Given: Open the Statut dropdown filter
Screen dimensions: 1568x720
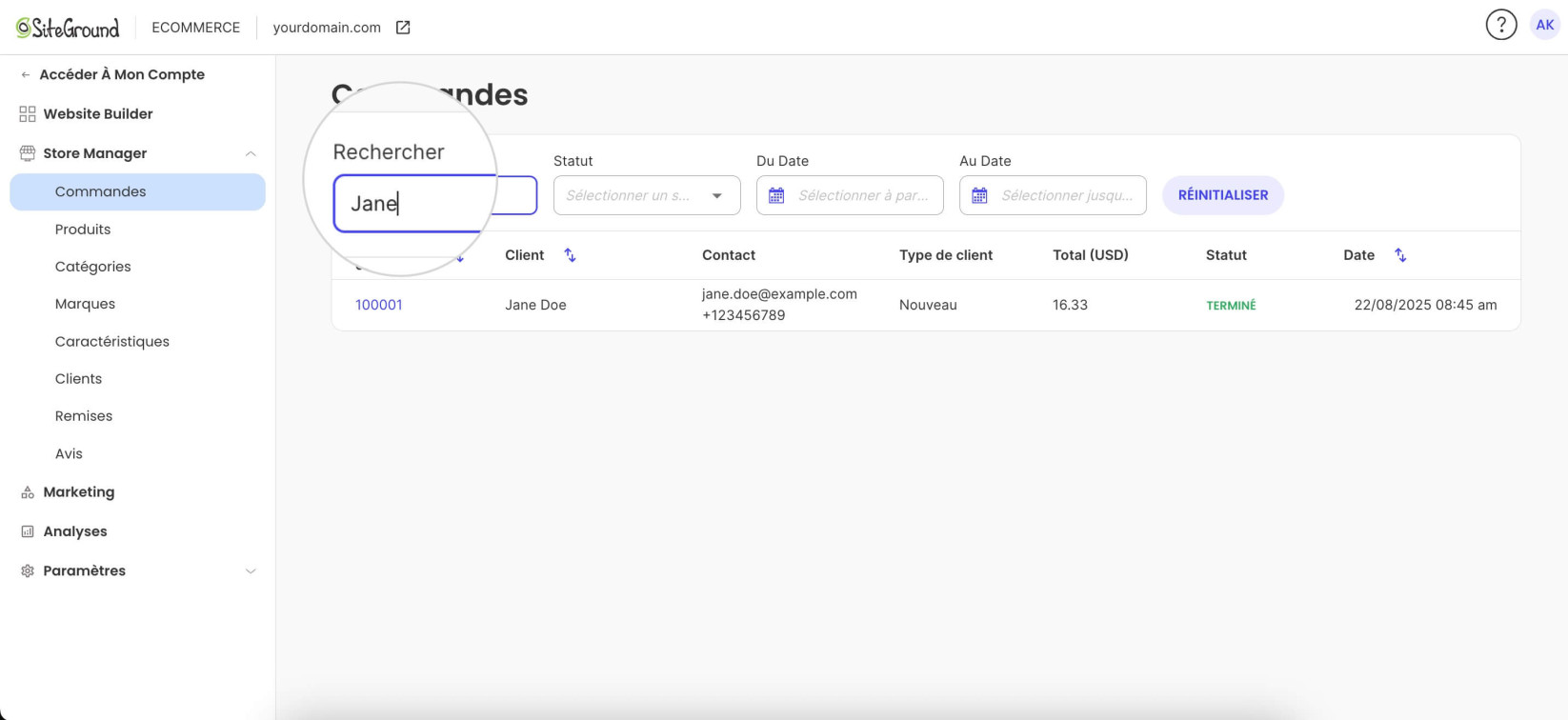Looking at the screenshot, I should pyautogui.click(x=647, y=195).
